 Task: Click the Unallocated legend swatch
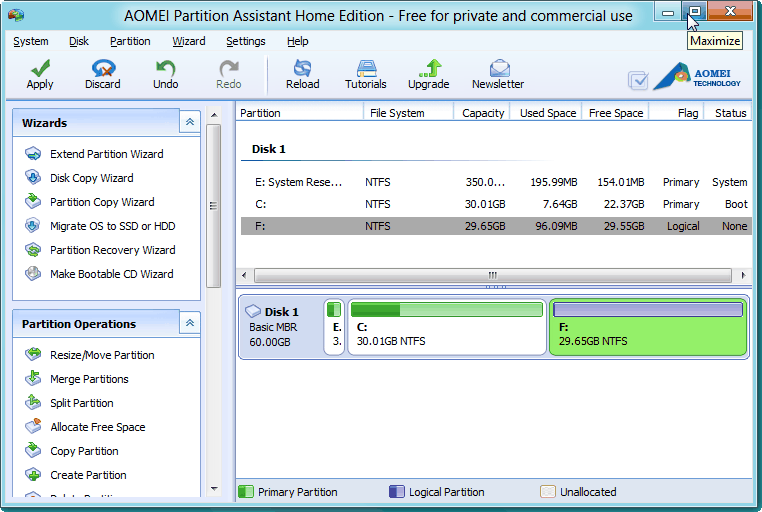click(548, 492)
